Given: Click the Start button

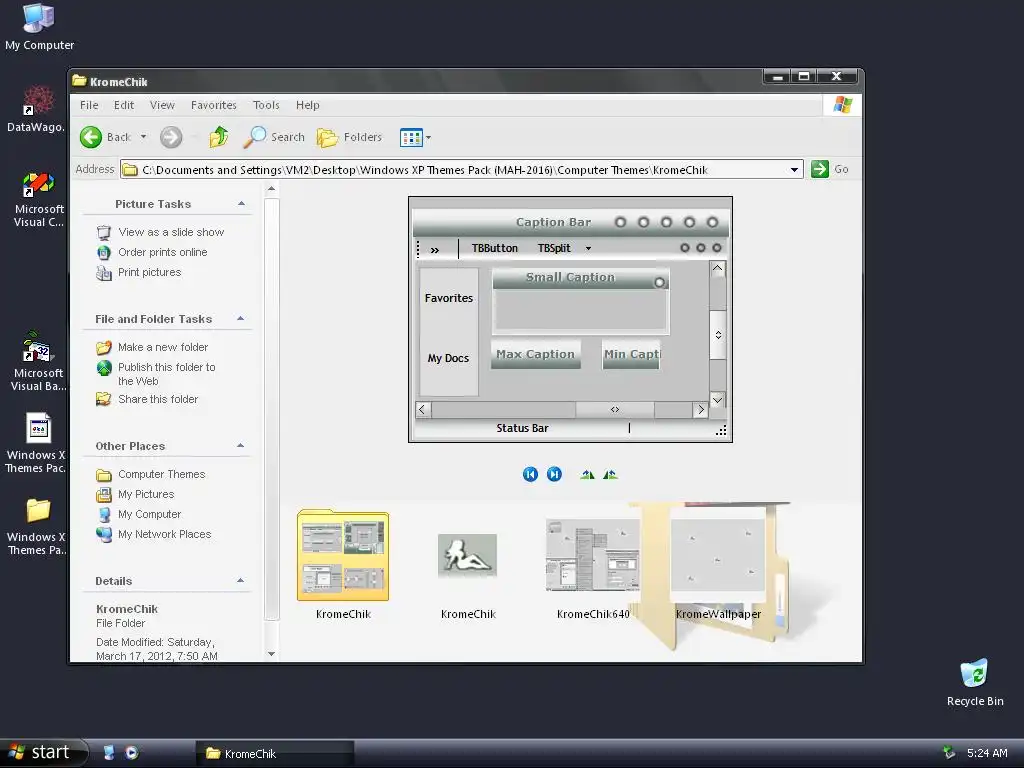Looking at the screenshot, I should click(43, 753).
